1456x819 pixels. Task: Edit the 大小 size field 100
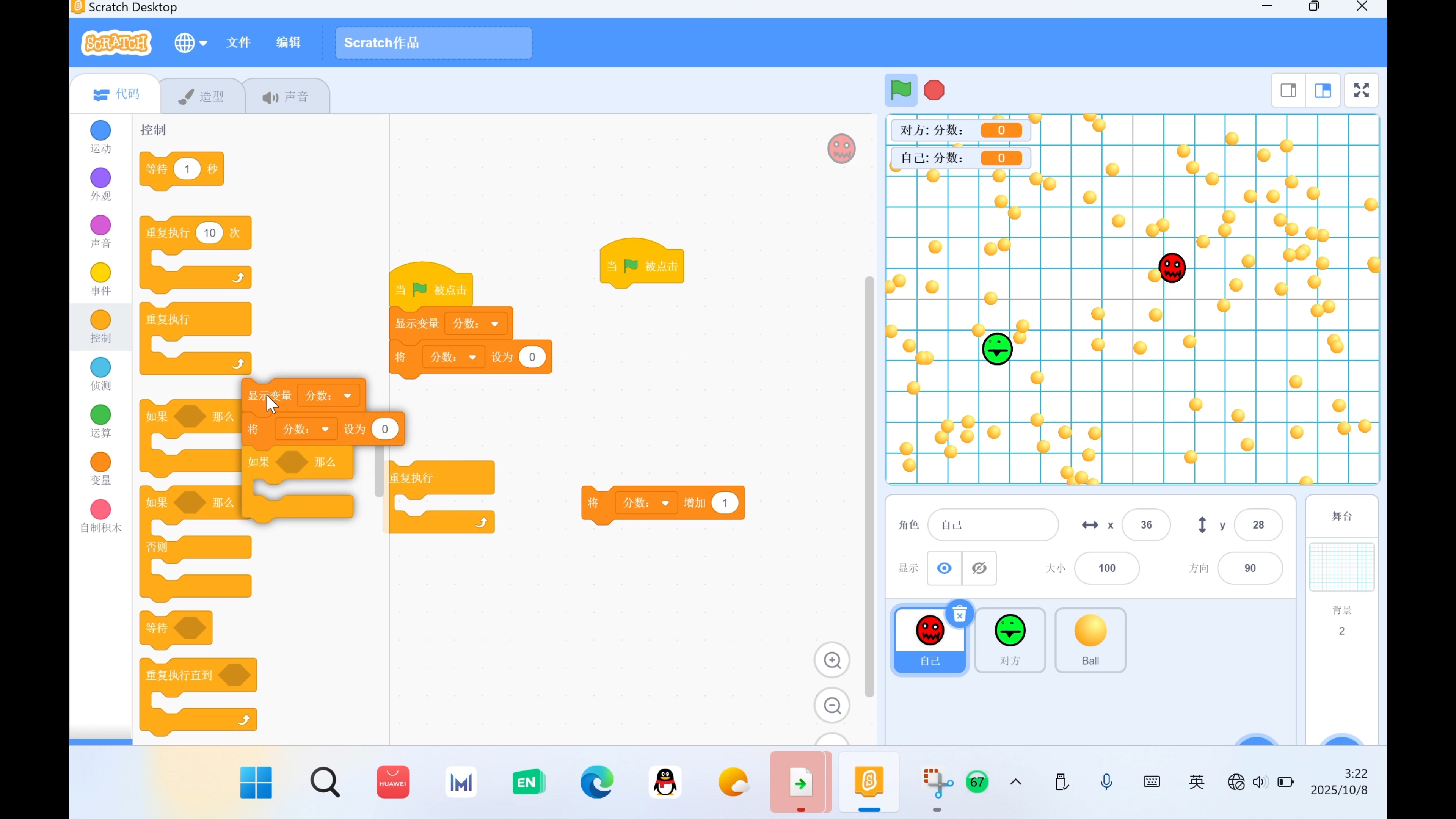click(x=1107, y=568)
